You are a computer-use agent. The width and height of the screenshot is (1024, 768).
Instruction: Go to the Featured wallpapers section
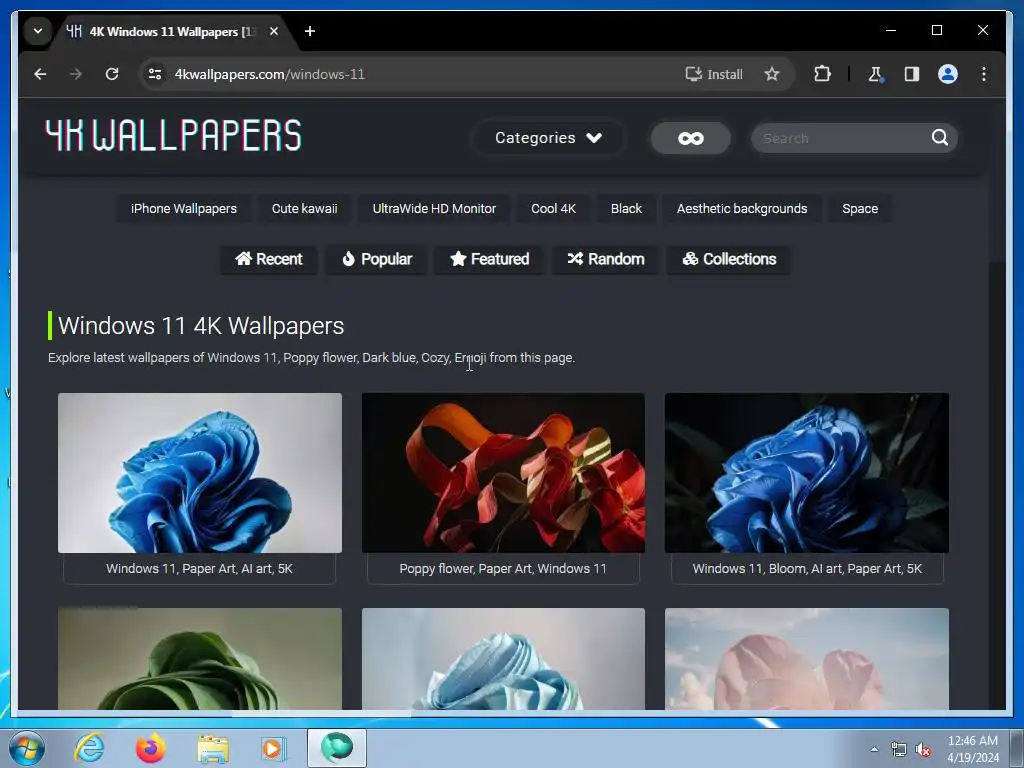pos(490,259)
